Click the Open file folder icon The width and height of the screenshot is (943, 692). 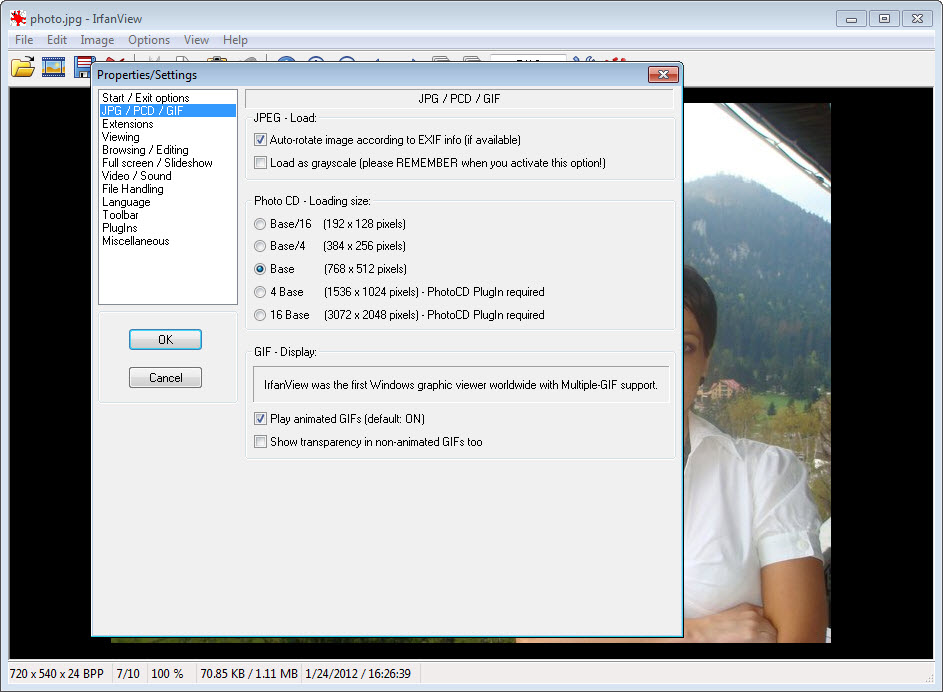23,67
